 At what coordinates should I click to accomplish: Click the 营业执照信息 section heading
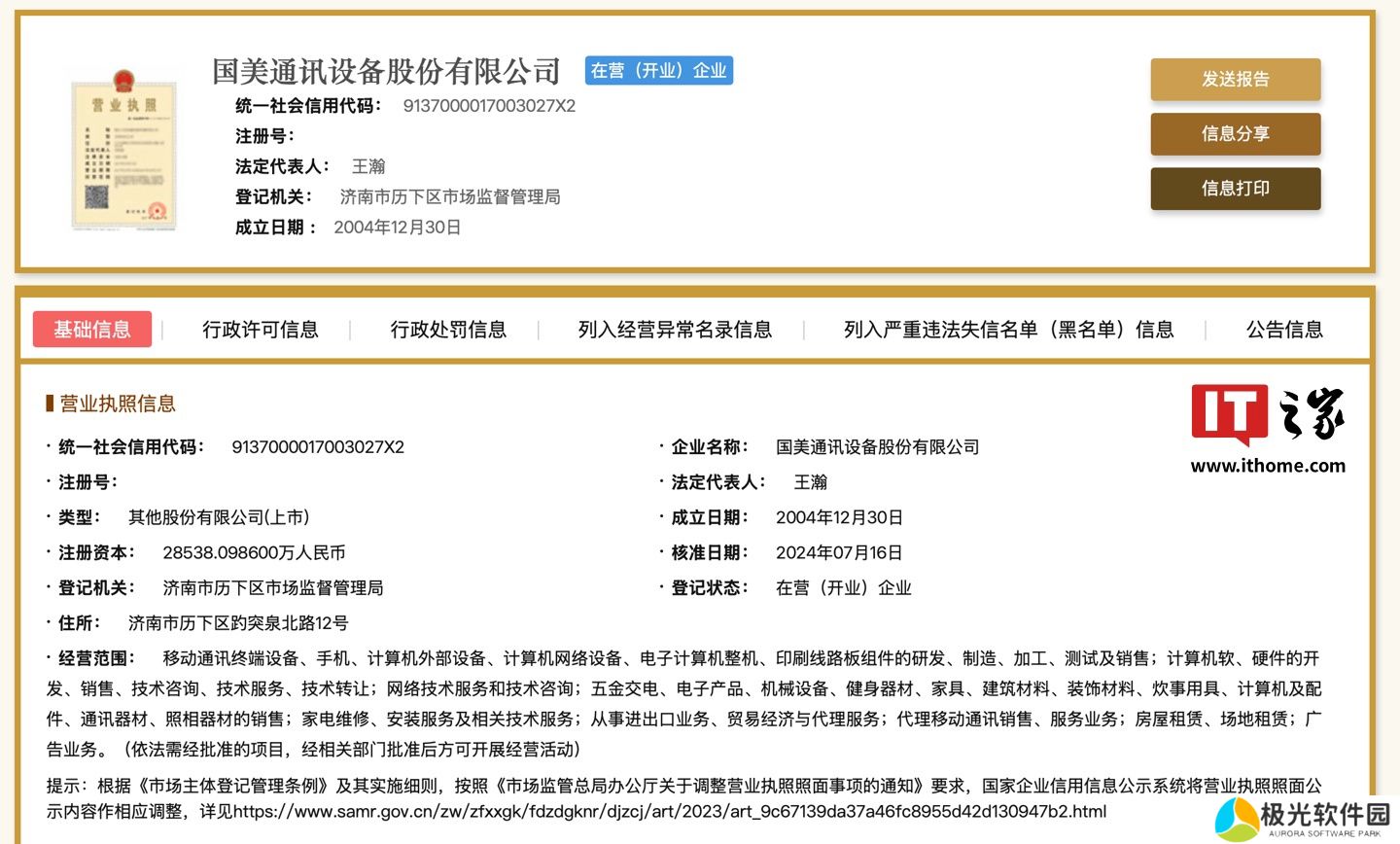[117, 404]
